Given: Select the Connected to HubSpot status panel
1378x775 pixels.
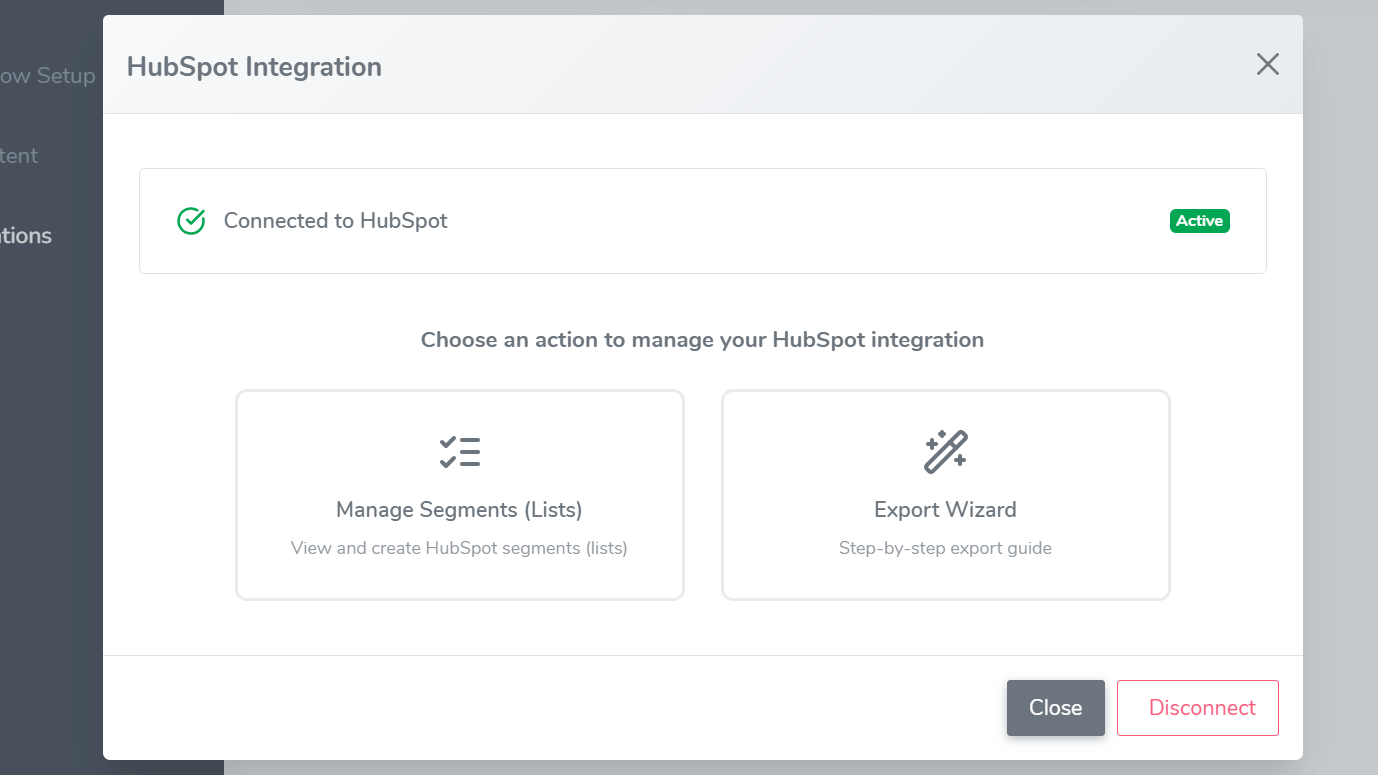Looking at the screenshot, I should click(x=702, y=221).
